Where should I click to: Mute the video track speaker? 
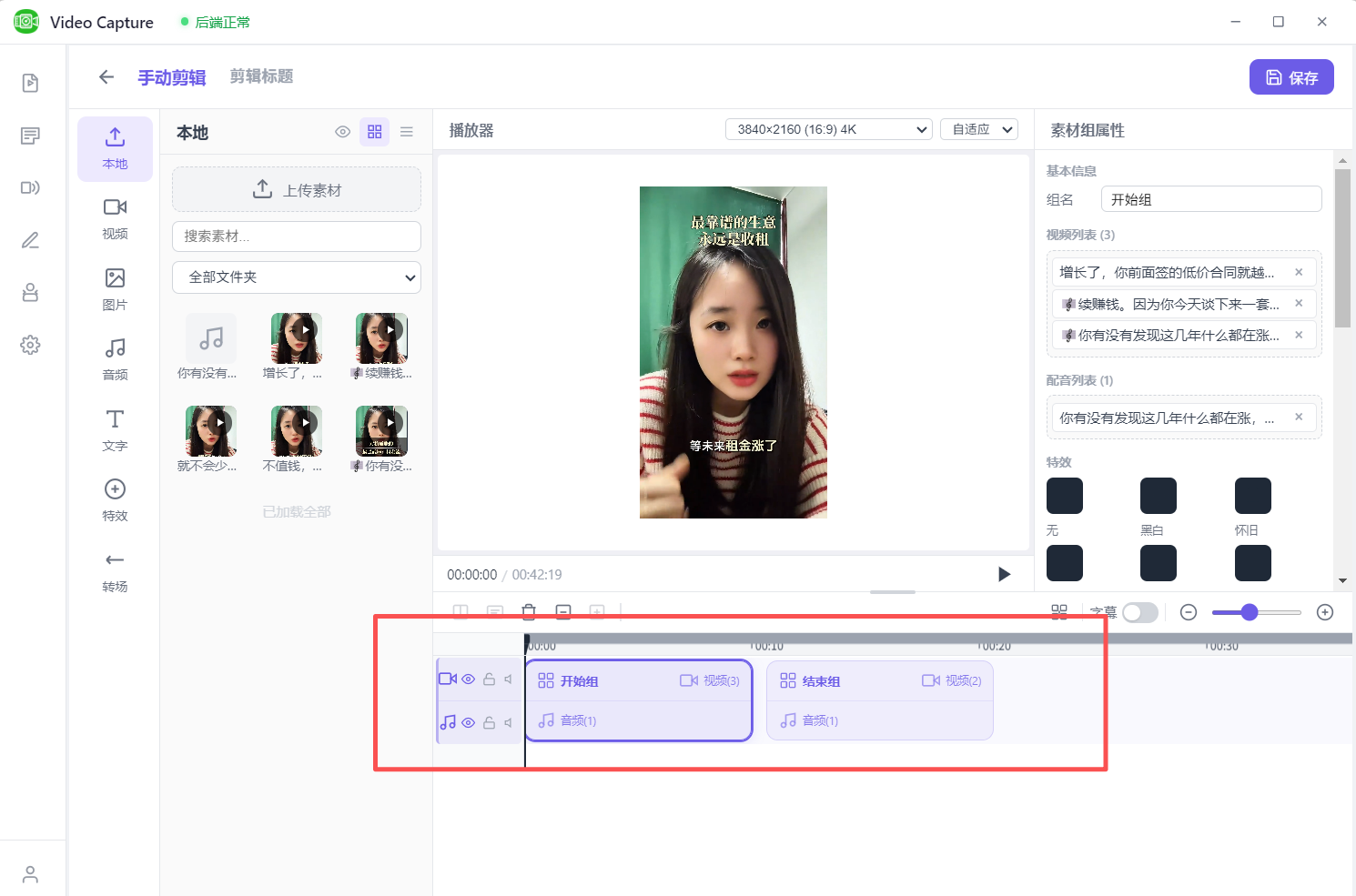tap(509, 680)
